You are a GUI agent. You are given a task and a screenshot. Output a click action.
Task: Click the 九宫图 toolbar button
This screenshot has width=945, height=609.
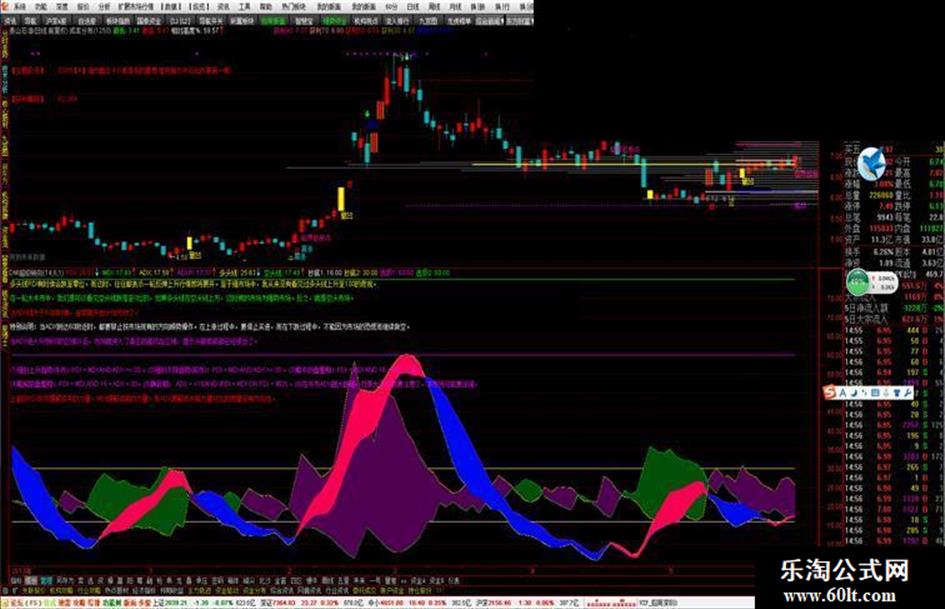427,21
